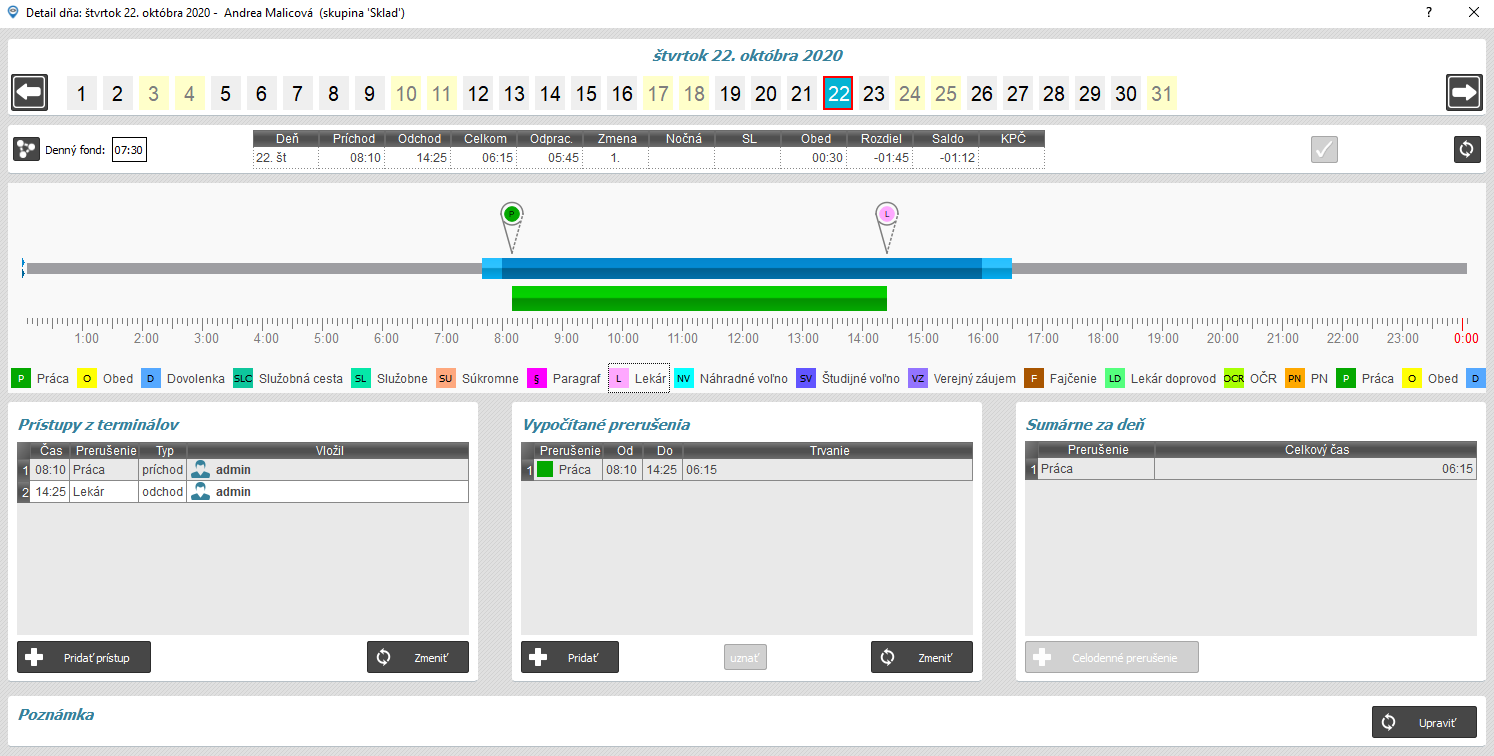Viewport: 1494px width, 756px height.
Task: Click admin user icon in 08:10 row
Action: (201, 469)
